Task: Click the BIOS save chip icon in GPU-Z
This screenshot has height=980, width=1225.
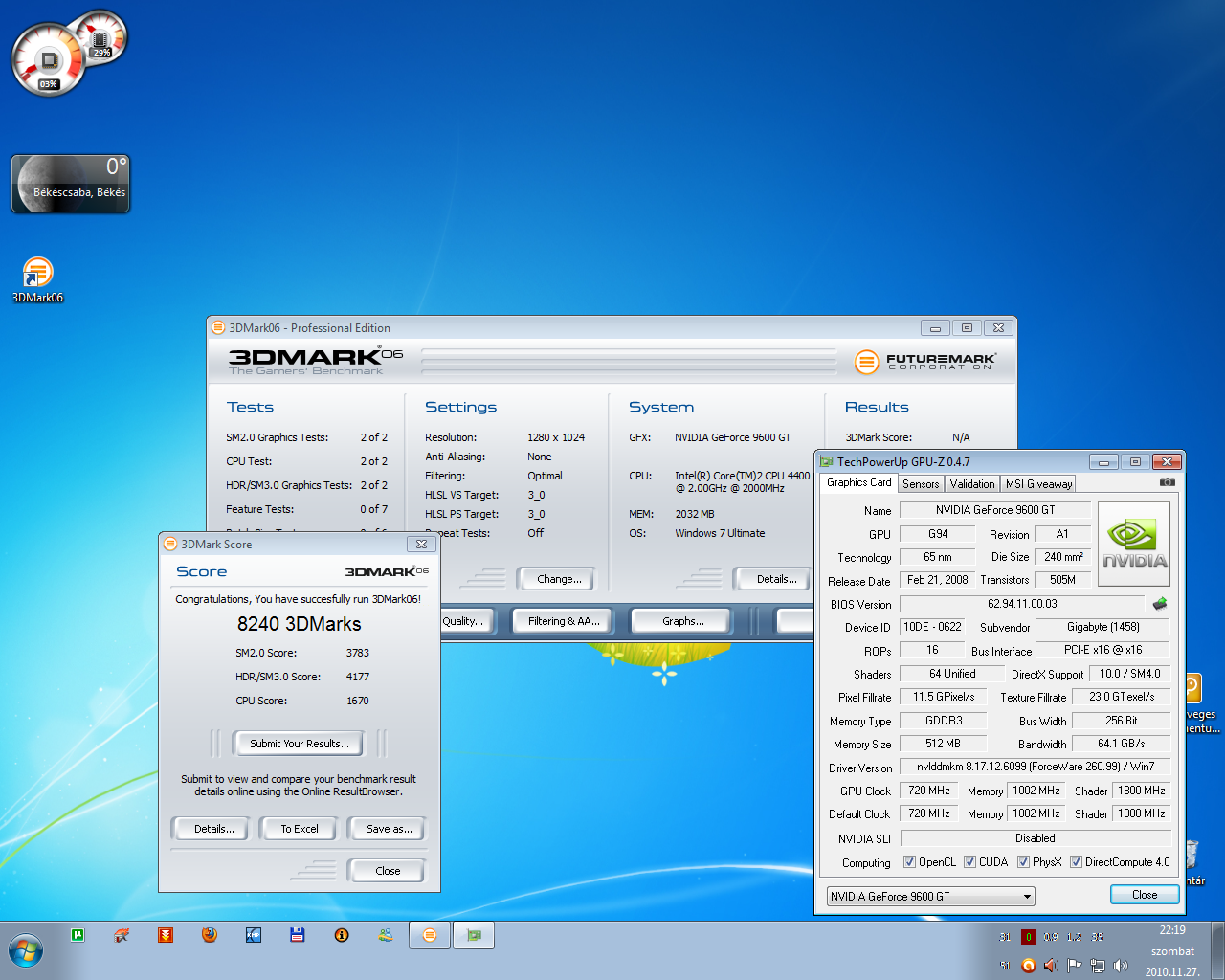Action: pos(1160,604)
